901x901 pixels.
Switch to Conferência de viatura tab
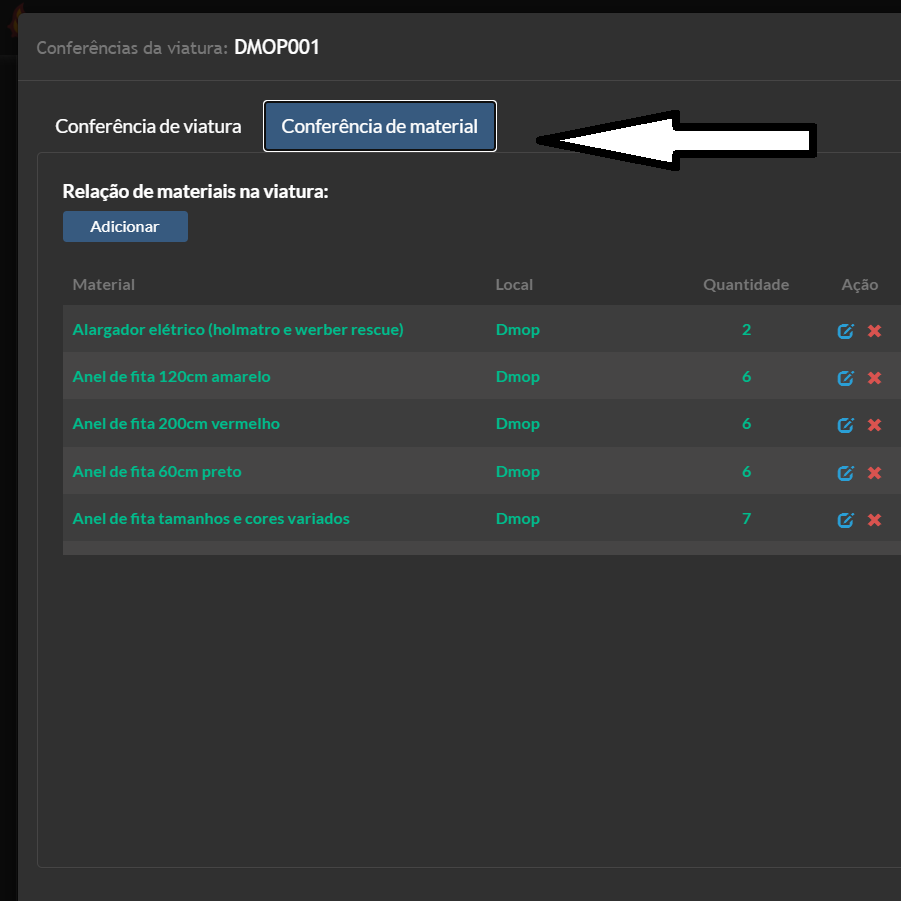[148, 126]
